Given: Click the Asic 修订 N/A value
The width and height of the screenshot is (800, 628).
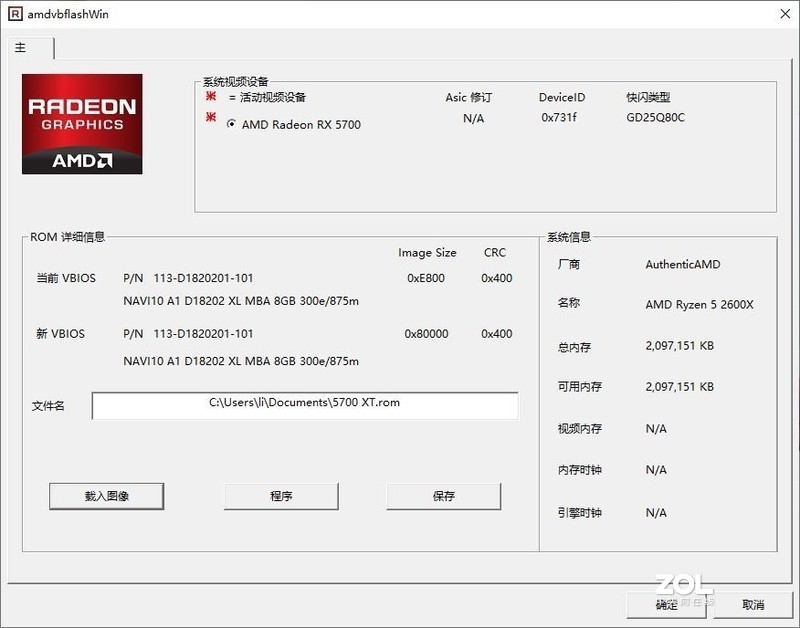Looking at the screenshot, I should pyautogui.click(x=470, y=118).
